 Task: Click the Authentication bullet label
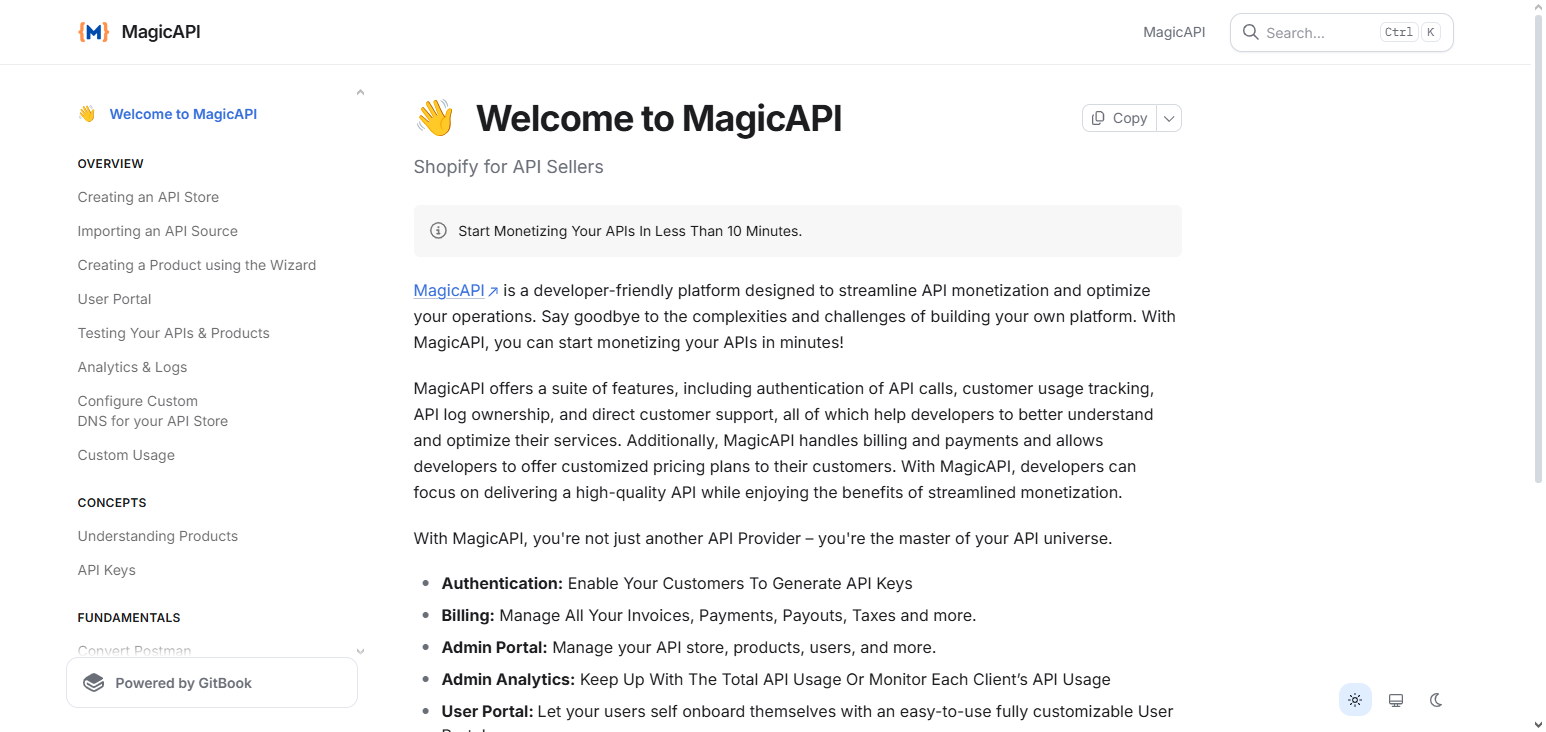pyautogui.click(x=503, y=583)
